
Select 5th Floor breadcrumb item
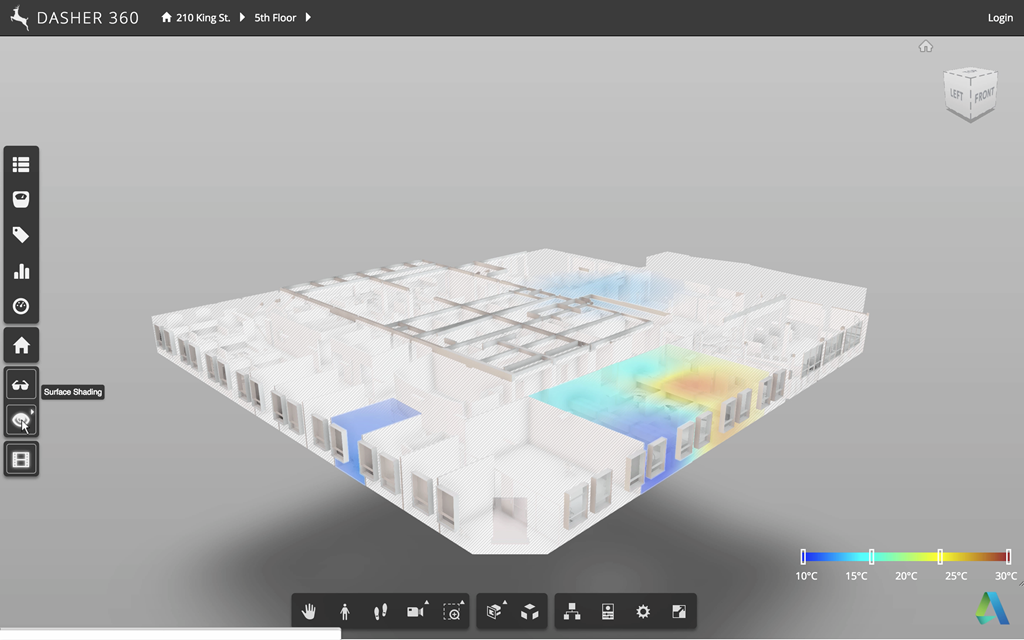[275, 18]
